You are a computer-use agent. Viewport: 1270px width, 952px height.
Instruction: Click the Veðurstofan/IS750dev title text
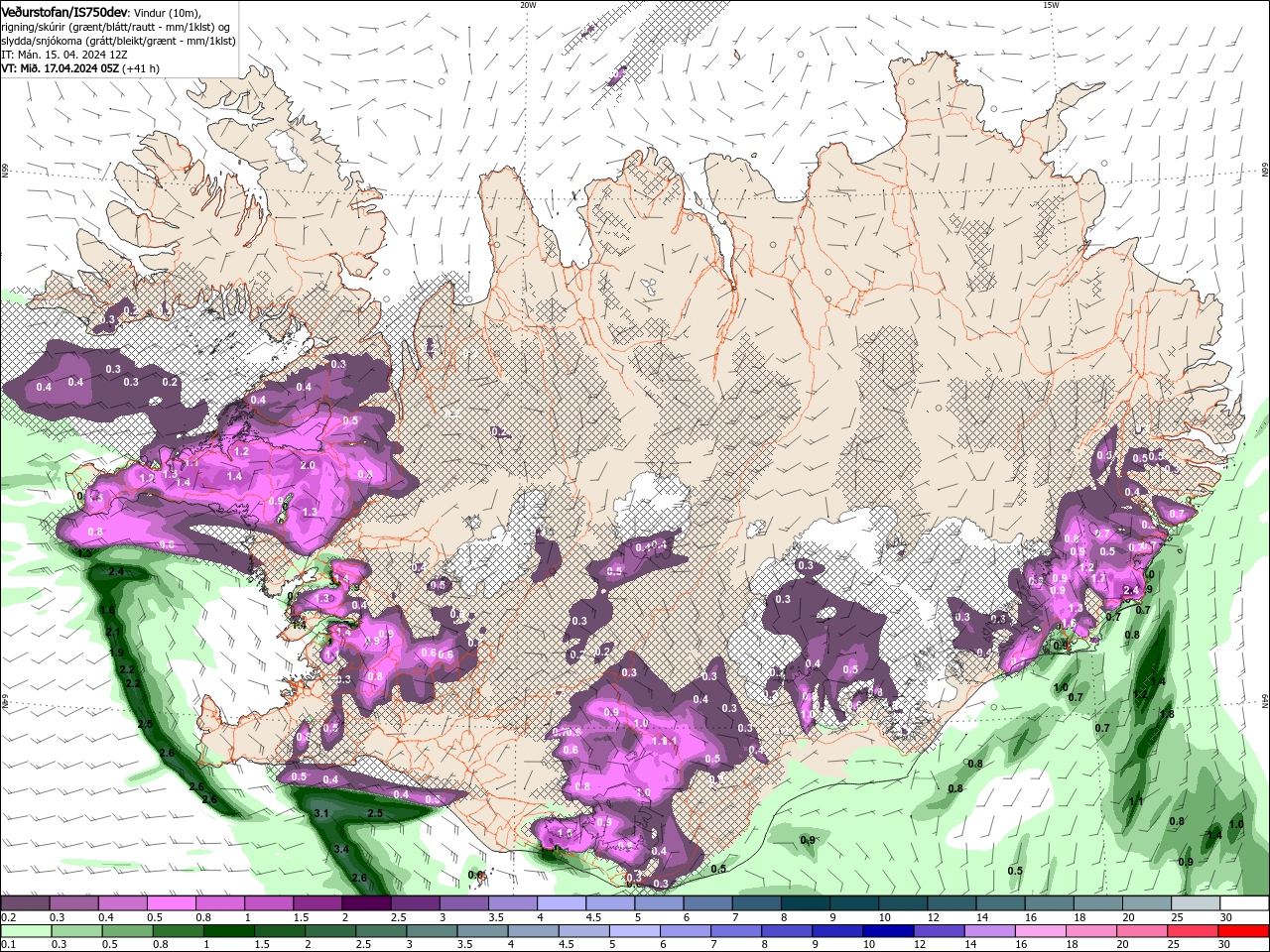coord(64,12)
